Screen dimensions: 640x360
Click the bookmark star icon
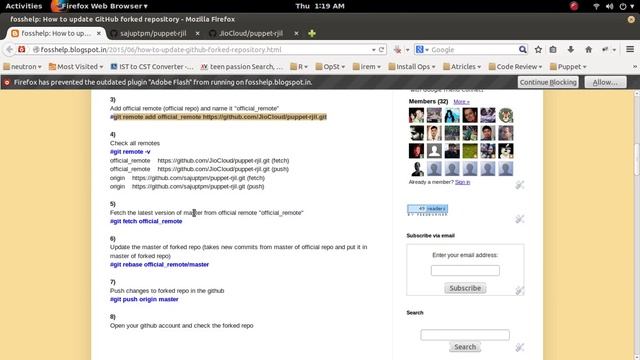point(538,49)
